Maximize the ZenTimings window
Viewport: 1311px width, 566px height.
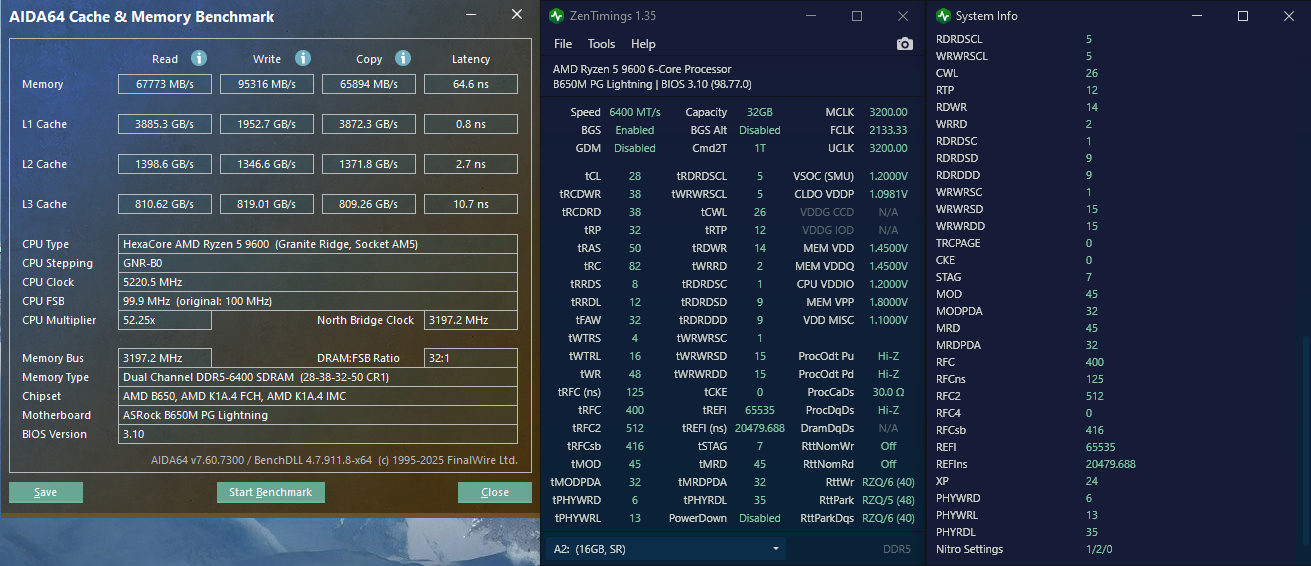[x=857, y=16]
